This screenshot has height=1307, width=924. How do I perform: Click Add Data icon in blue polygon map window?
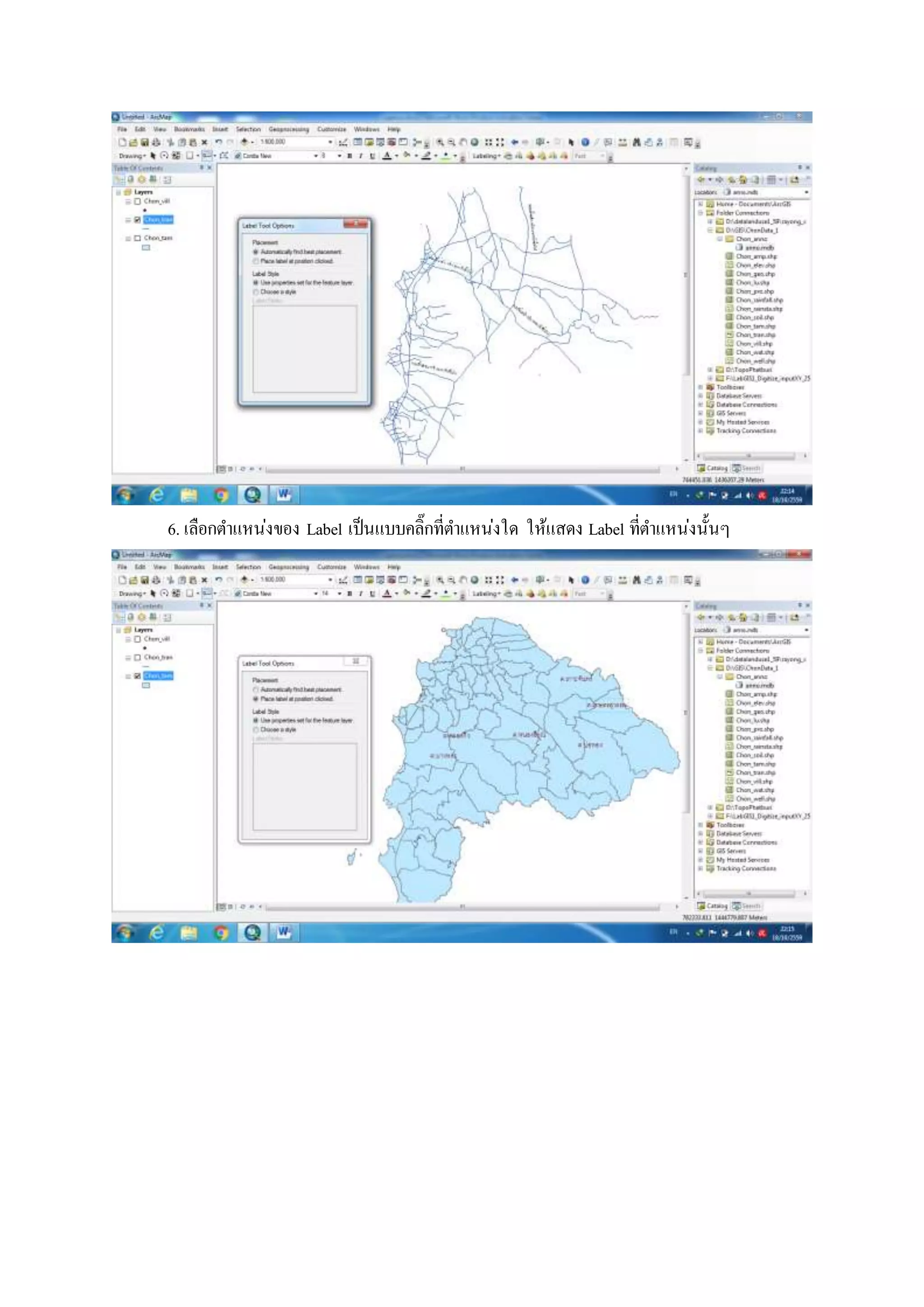coord(244,580)
